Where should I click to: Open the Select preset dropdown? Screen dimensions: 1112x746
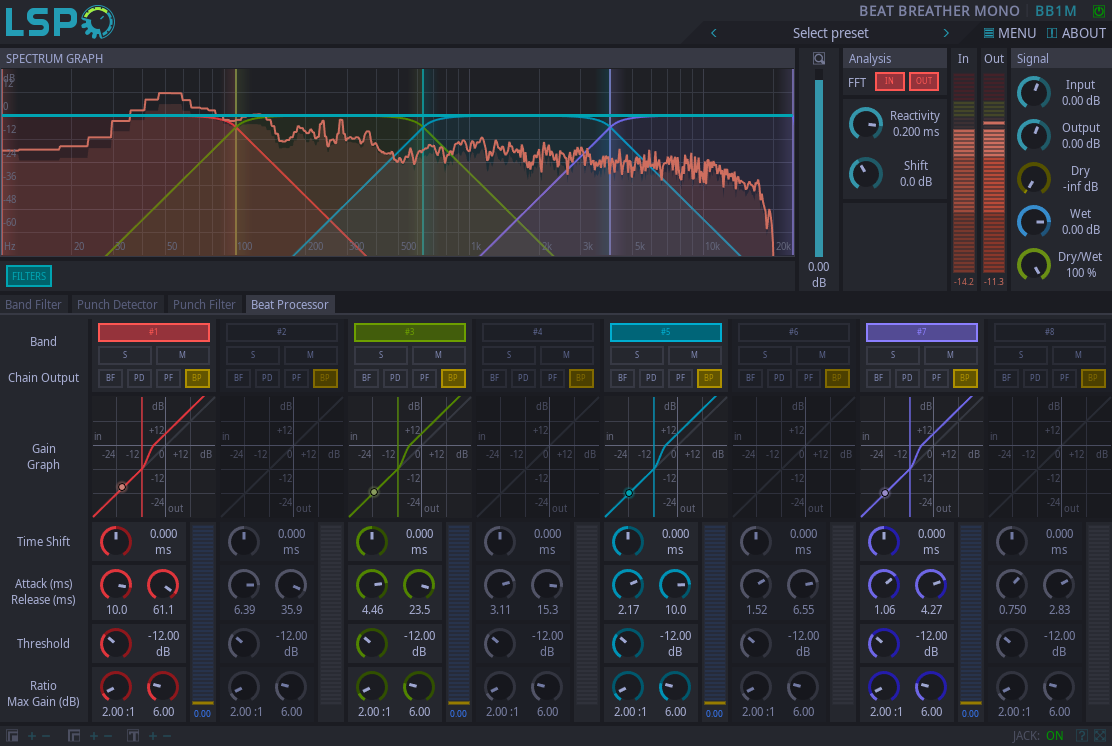click(829, 33)
